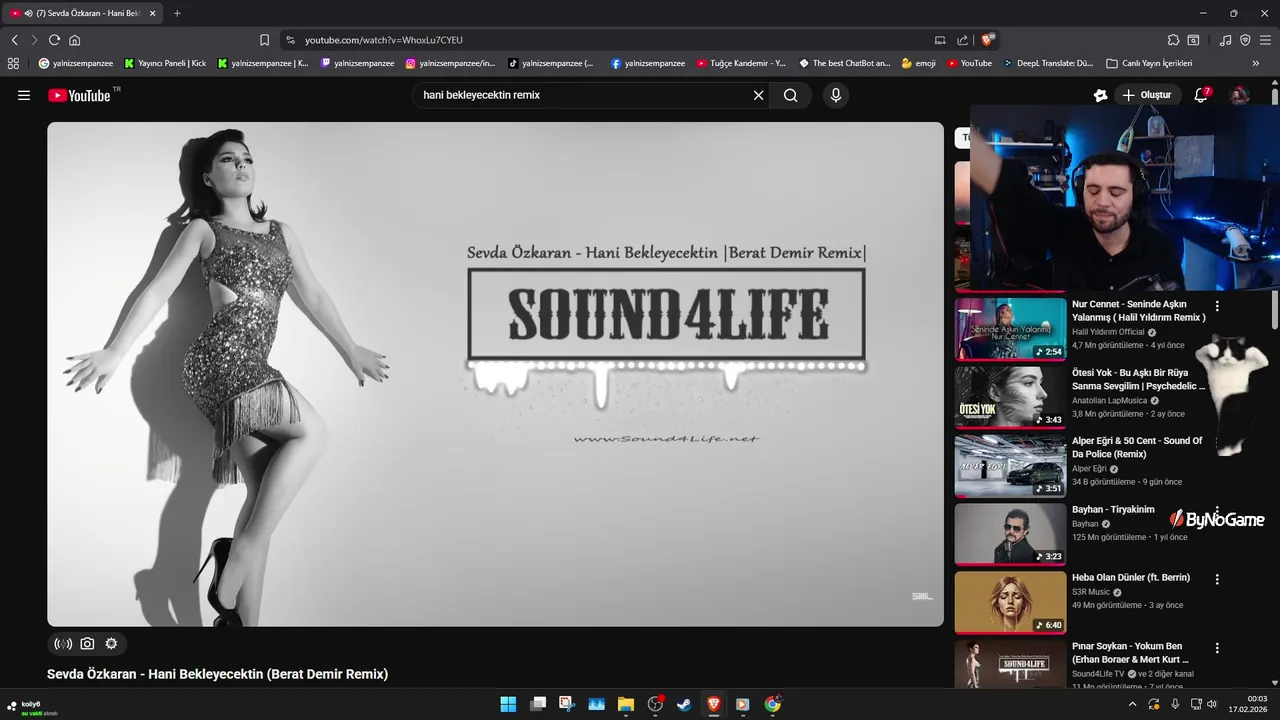Open Steam from taskbar
Image resolution: width=1280 pixels, height=720 pixels.
[x=684, y=704]
